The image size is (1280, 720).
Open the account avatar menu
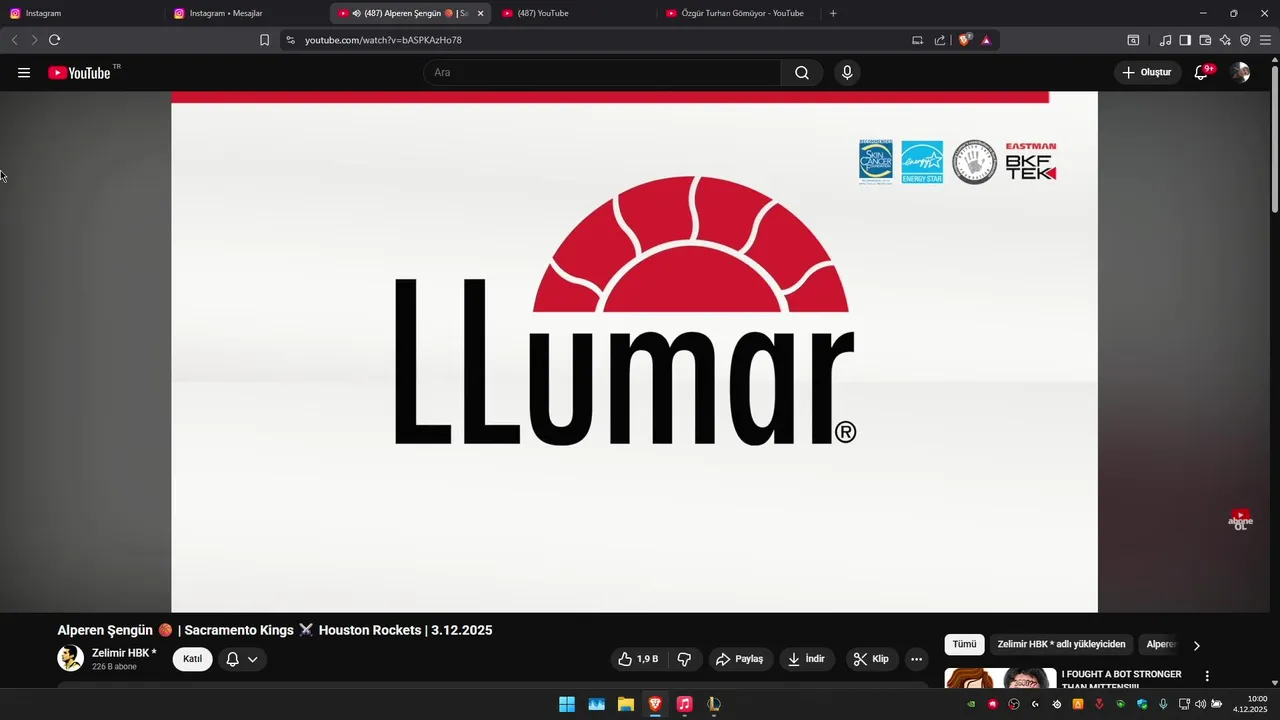(1240, 73)
